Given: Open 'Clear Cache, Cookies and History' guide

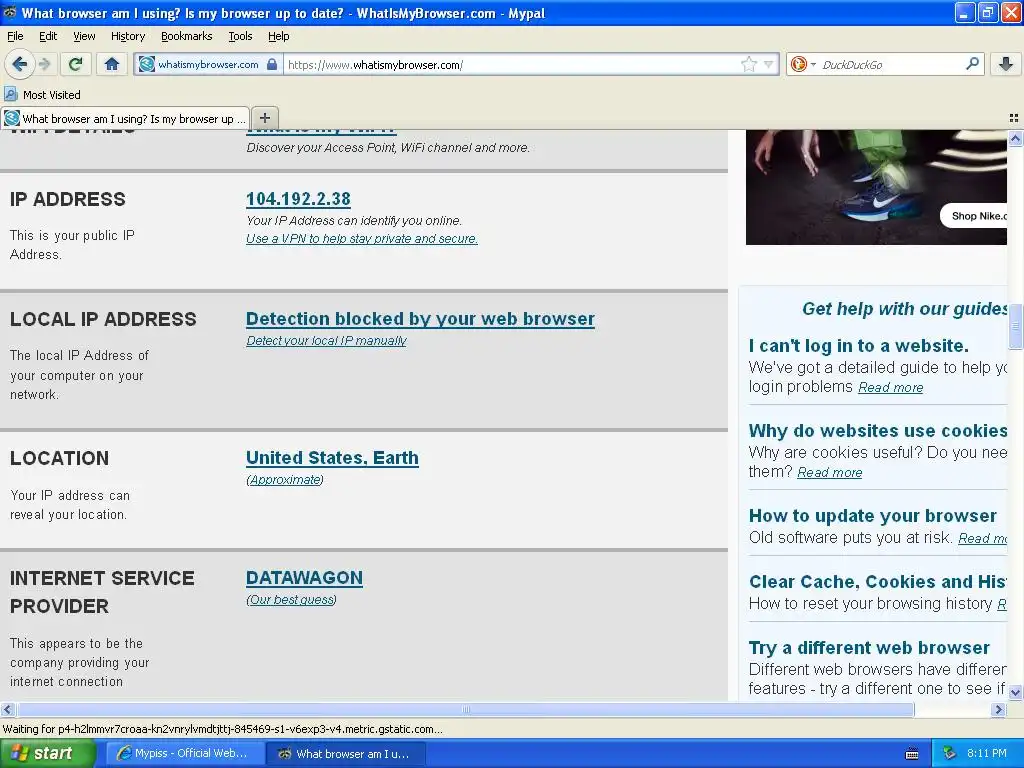Looking at the screenshot, I should pos(878,582).
